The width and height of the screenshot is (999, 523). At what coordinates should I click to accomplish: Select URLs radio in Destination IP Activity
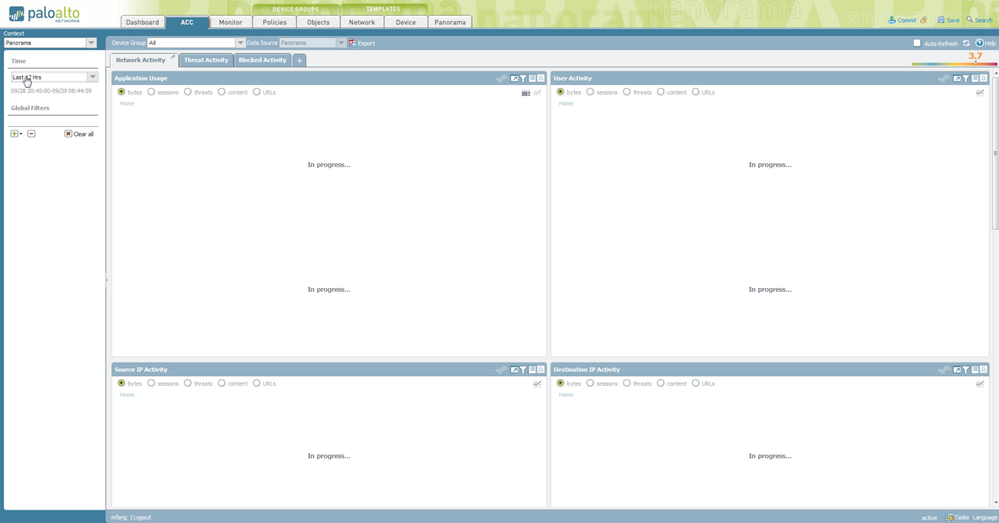click(696, 383)
